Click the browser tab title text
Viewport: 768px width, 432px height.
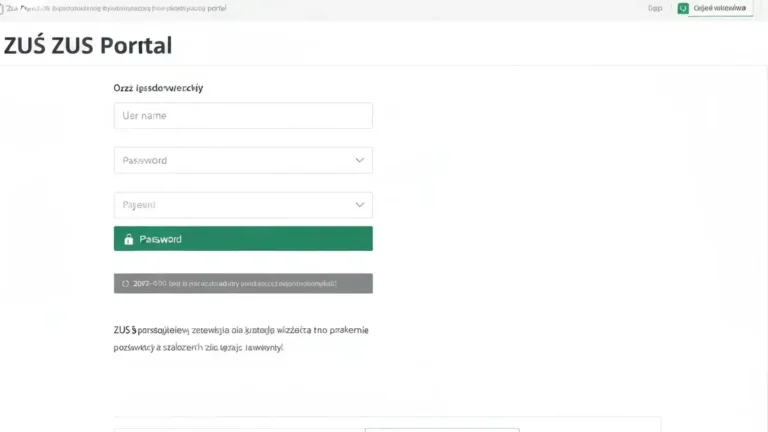coord(117,8)
